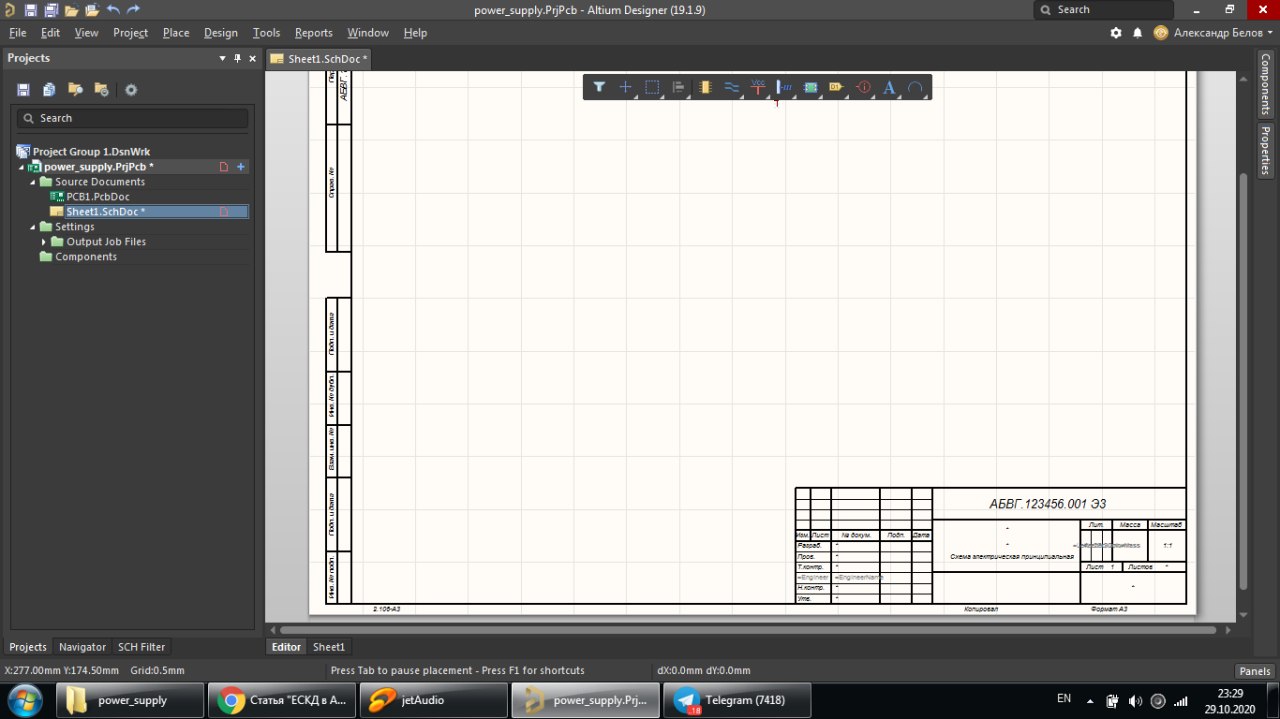This screenshot has height=719, width=1280.
Task: Activate the Sheet1.SchDoc document tab
Action: click(x=320, y=59)
